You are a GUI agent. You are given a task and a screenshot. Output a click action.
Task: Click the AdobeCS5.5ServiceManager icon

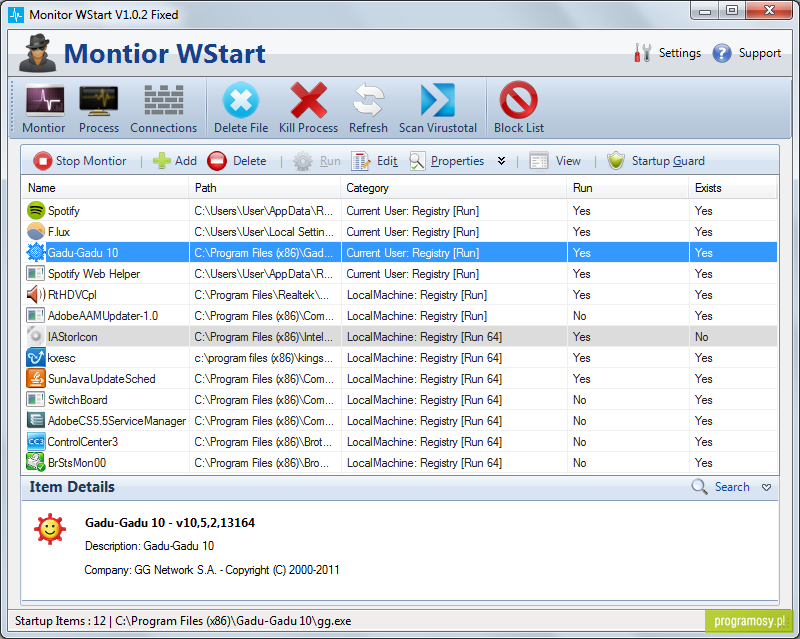pos(36,420)
